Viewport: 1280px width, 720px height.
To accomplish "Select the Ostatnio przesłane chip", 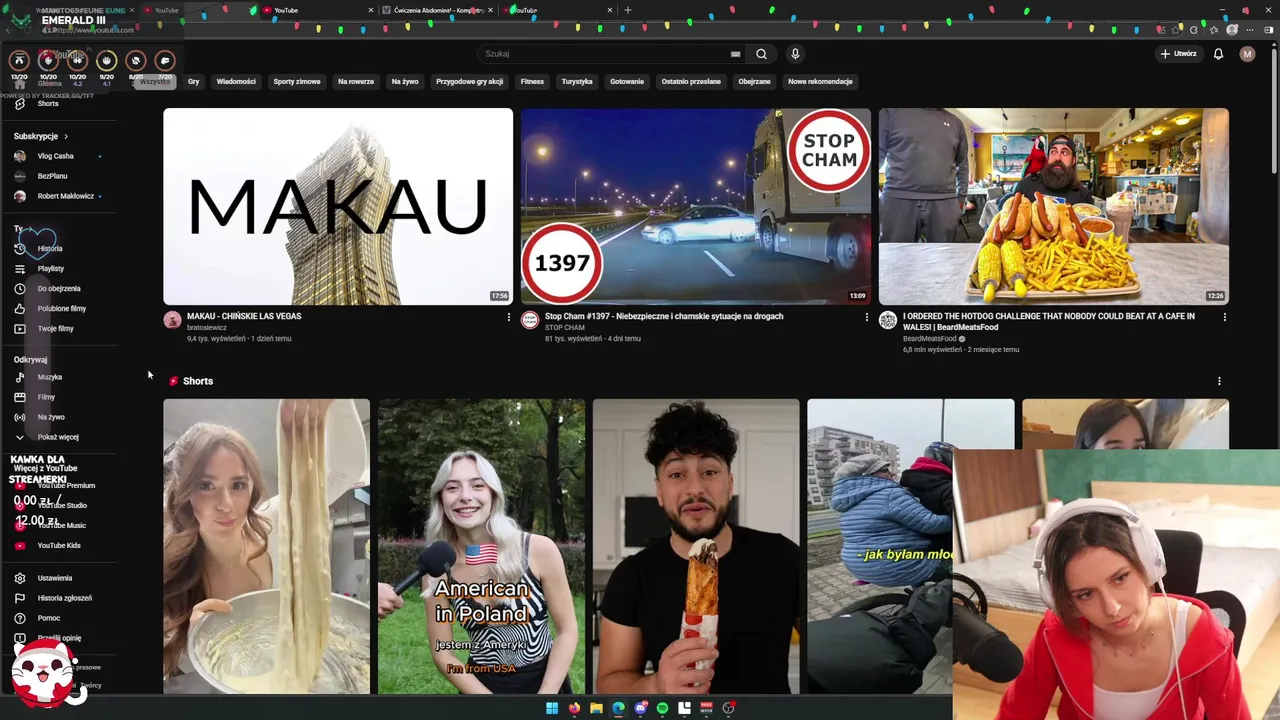I will tap(691, 82).
